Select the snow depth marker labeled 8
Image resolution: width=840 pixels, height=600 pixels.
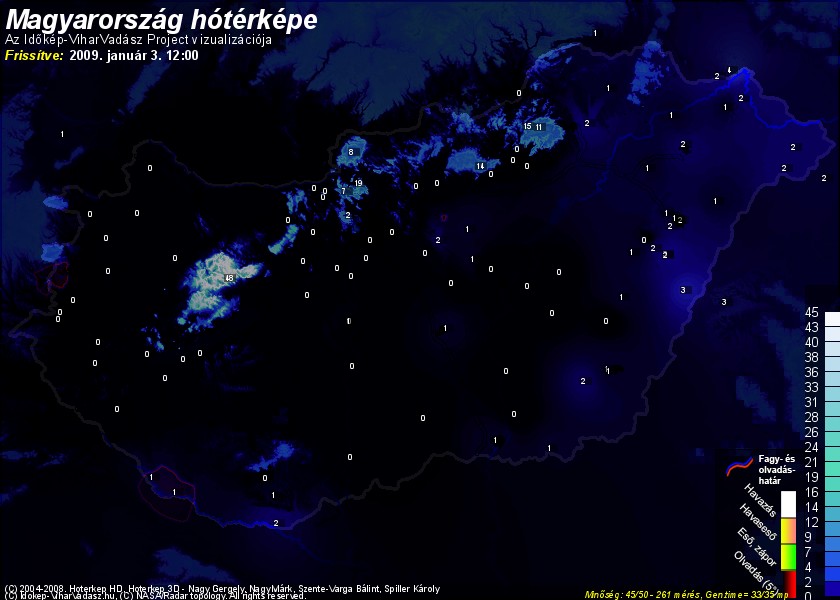point(351,152)
